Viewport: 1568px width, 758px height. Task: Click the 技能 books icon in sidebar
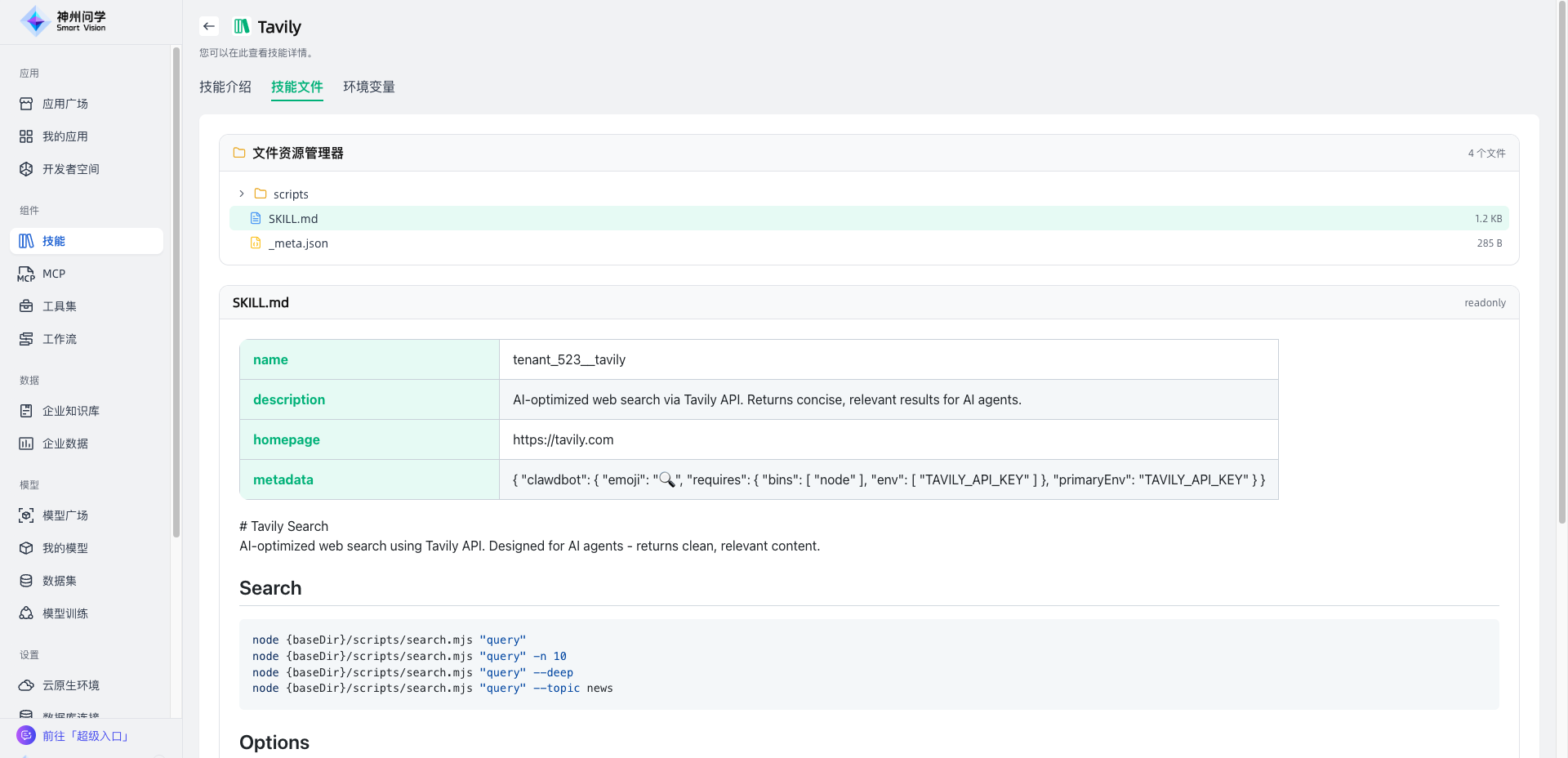click(26, 241)
